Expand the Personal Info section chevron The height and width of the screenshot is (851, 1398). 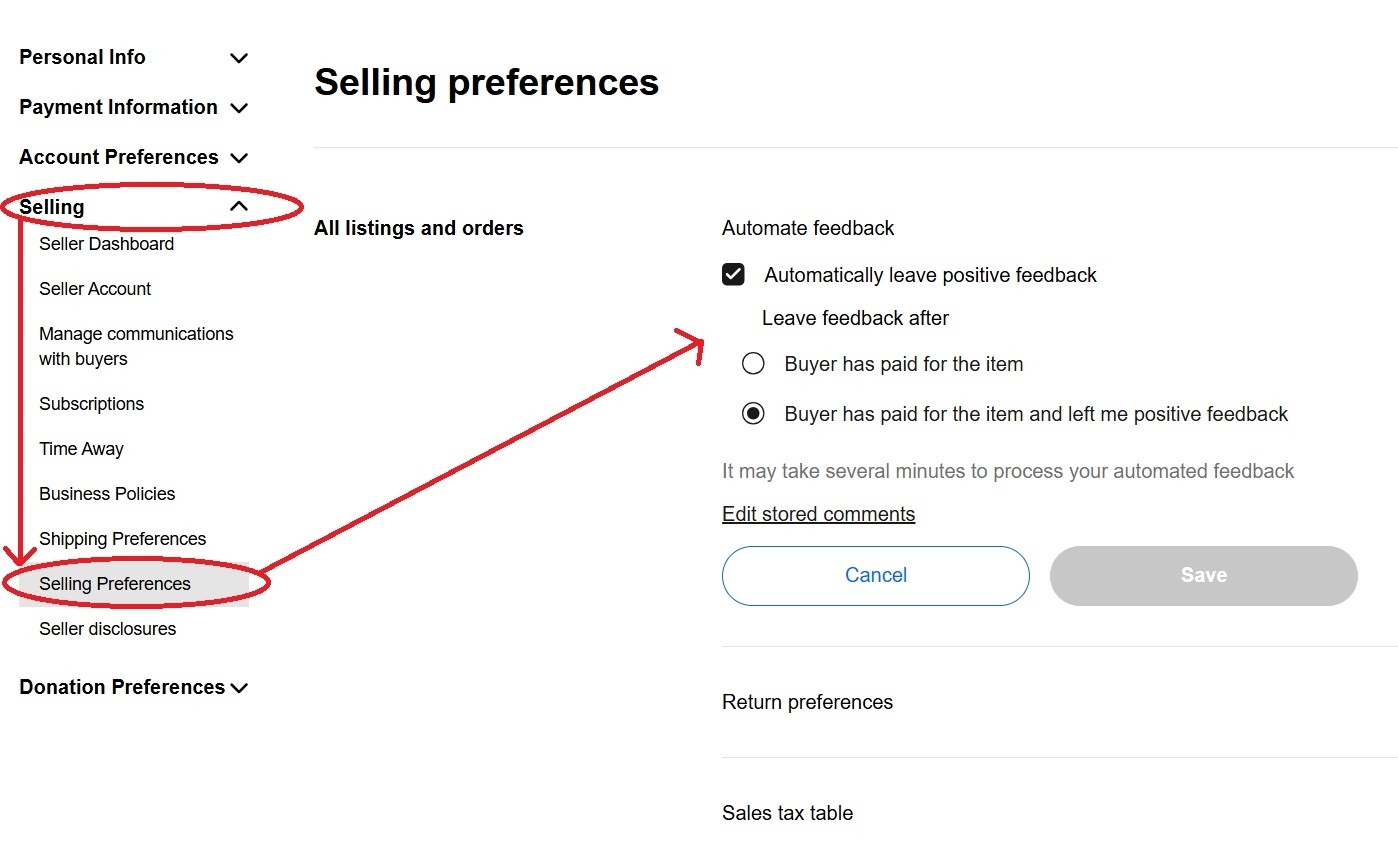[x=239, y=58]
